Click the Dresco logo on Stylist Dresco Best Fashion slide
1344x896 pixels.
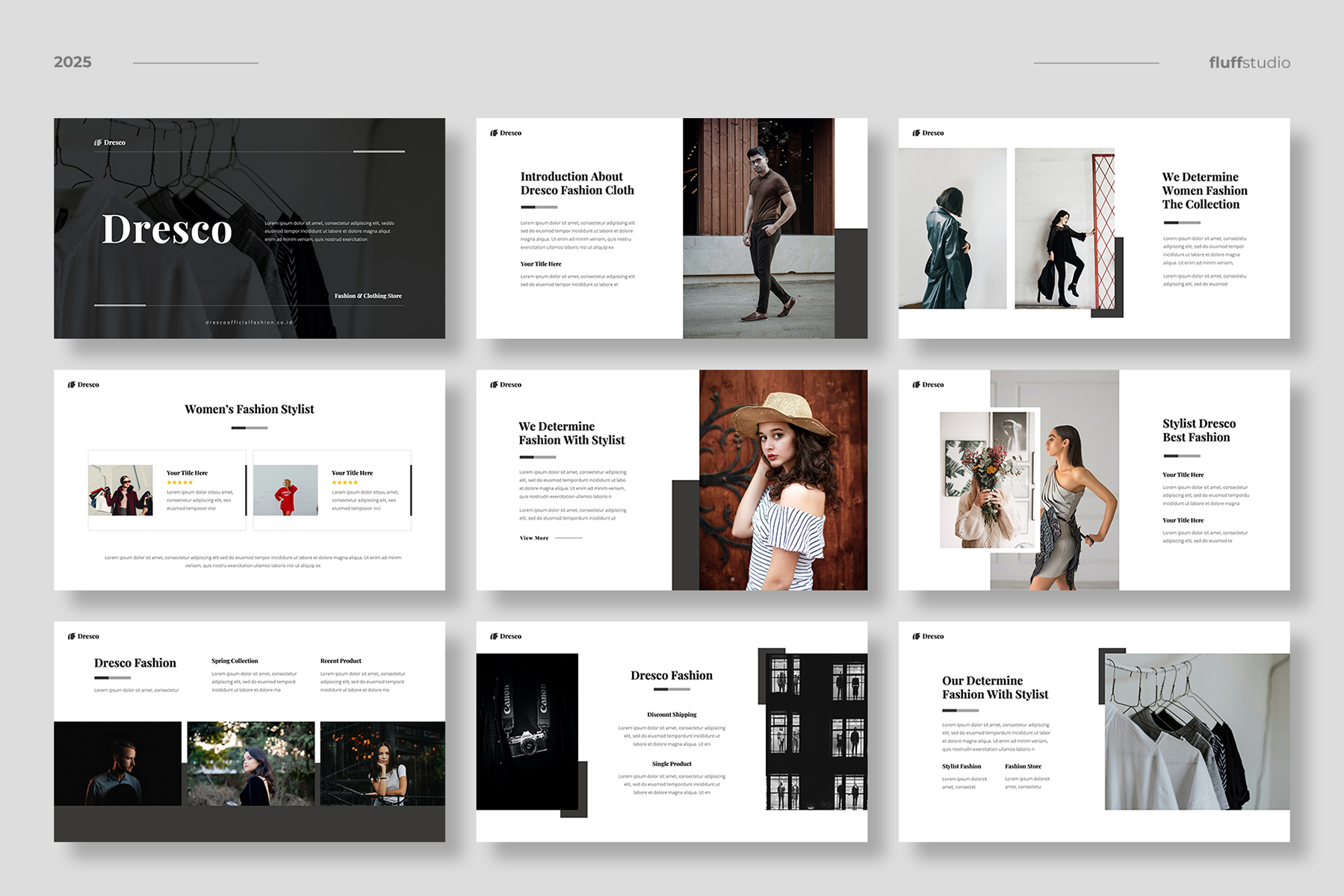[x=928, y=385]
